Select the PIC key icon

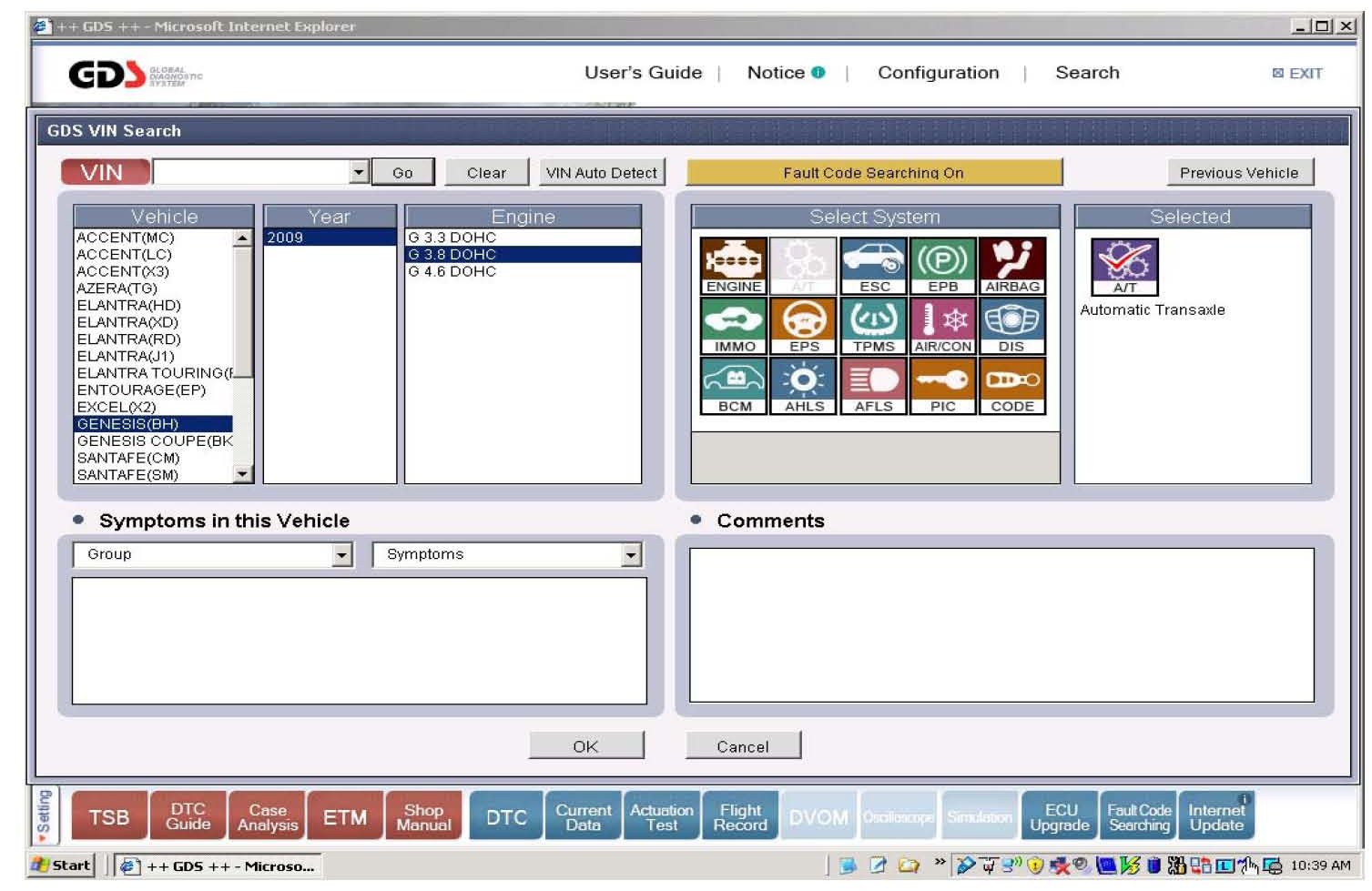[x=942, y=386]
